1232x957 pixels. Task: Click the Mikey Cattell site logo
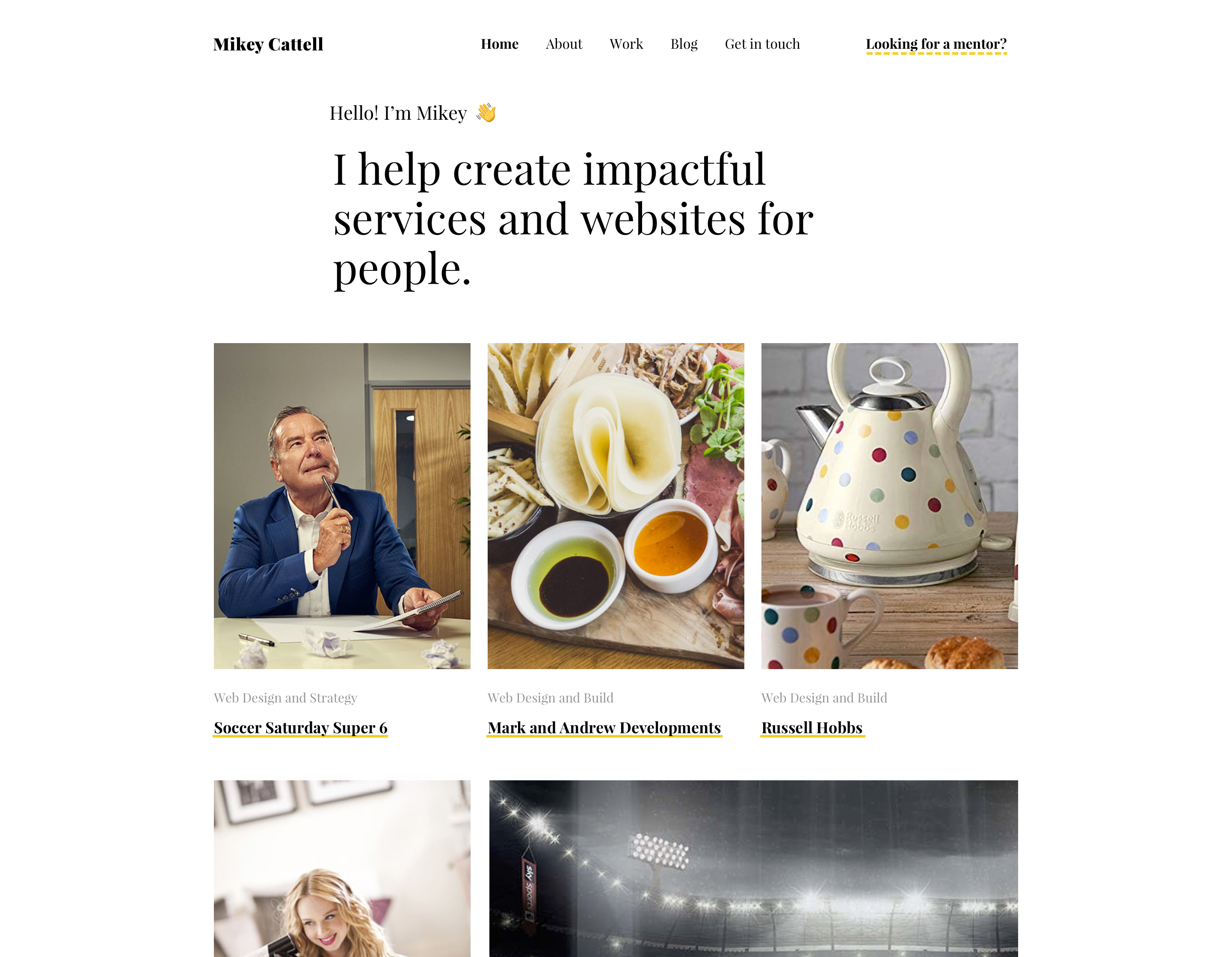pyautogui.click(x=268, y=44)
